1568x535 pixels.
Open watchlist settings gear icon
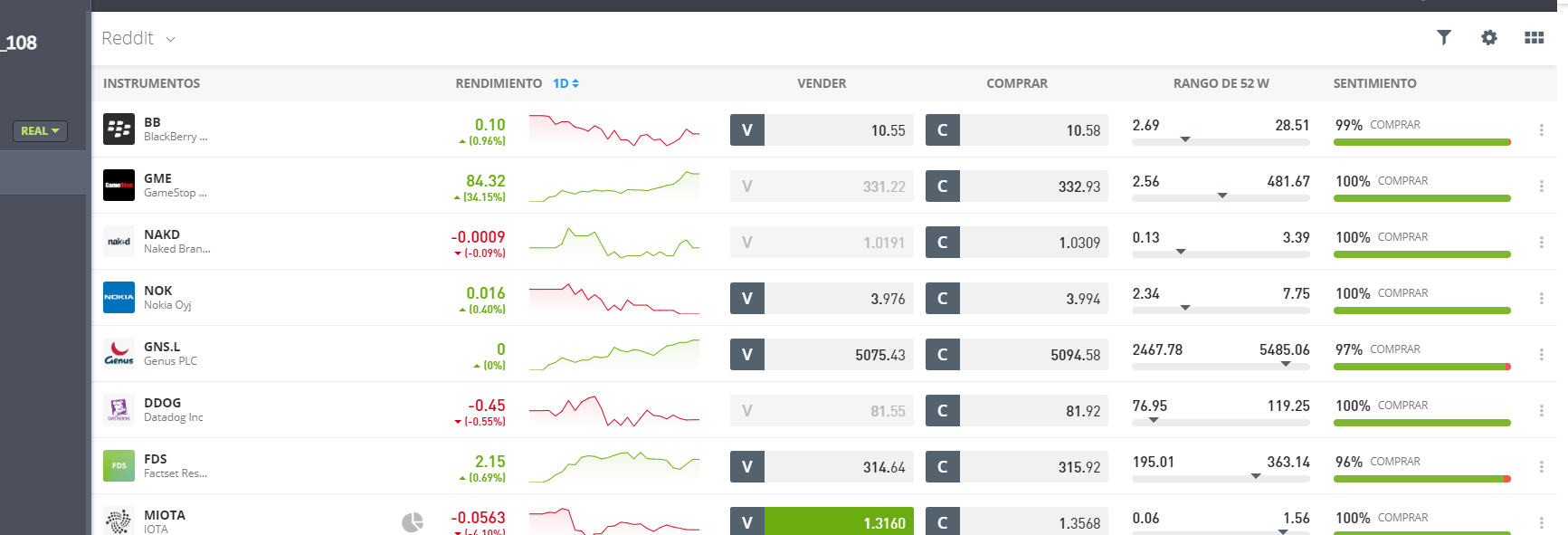tap(1489, 37)
